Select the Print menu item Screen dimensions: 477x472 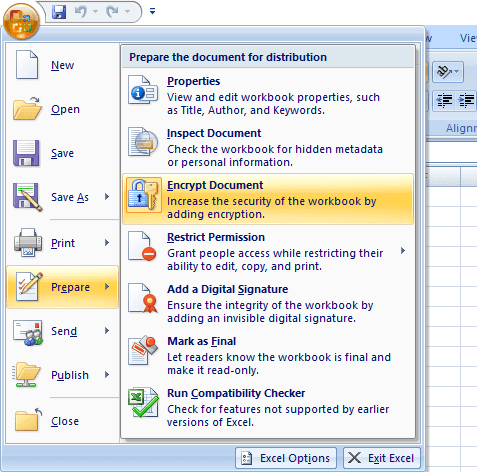point(62,243)
